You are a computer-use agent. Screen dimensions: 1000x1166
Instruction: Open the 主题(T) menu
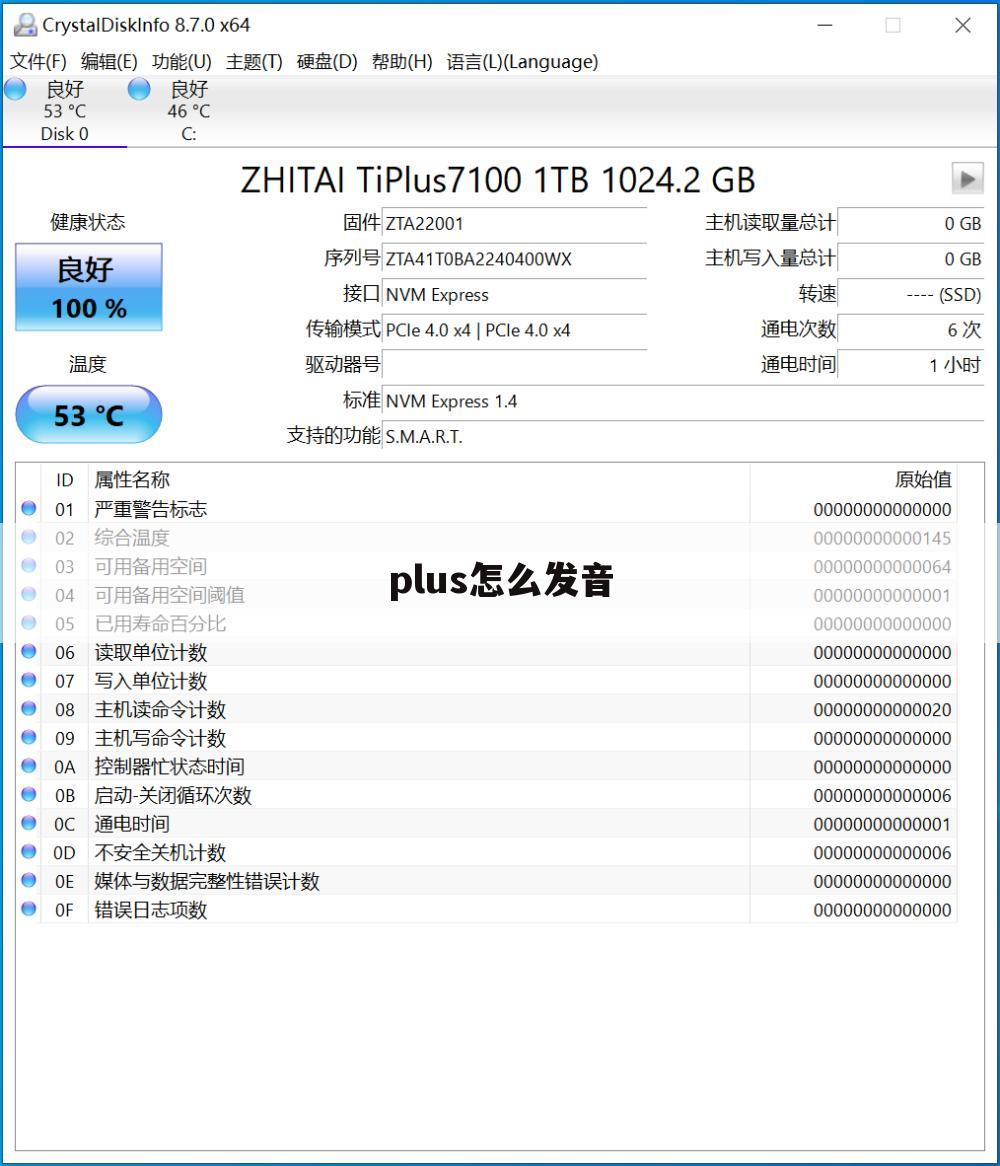pos(254,62)
